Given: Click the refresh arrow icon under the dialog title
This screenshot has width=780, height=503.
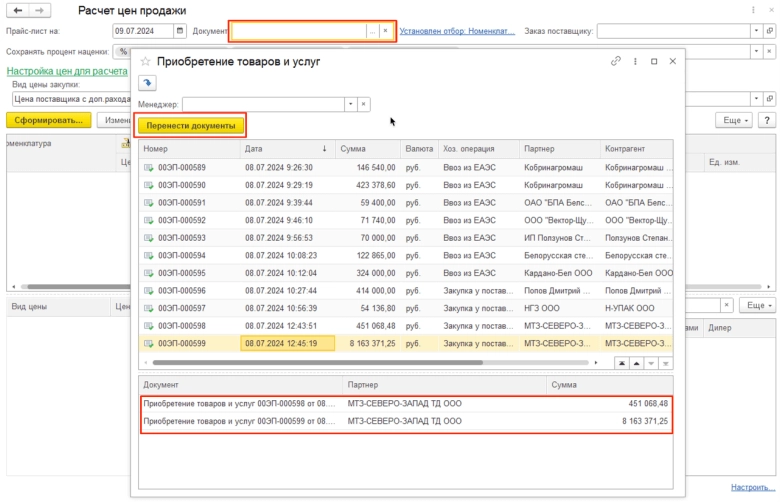Looking at the screenshot, I should click(x=147, y=83).
